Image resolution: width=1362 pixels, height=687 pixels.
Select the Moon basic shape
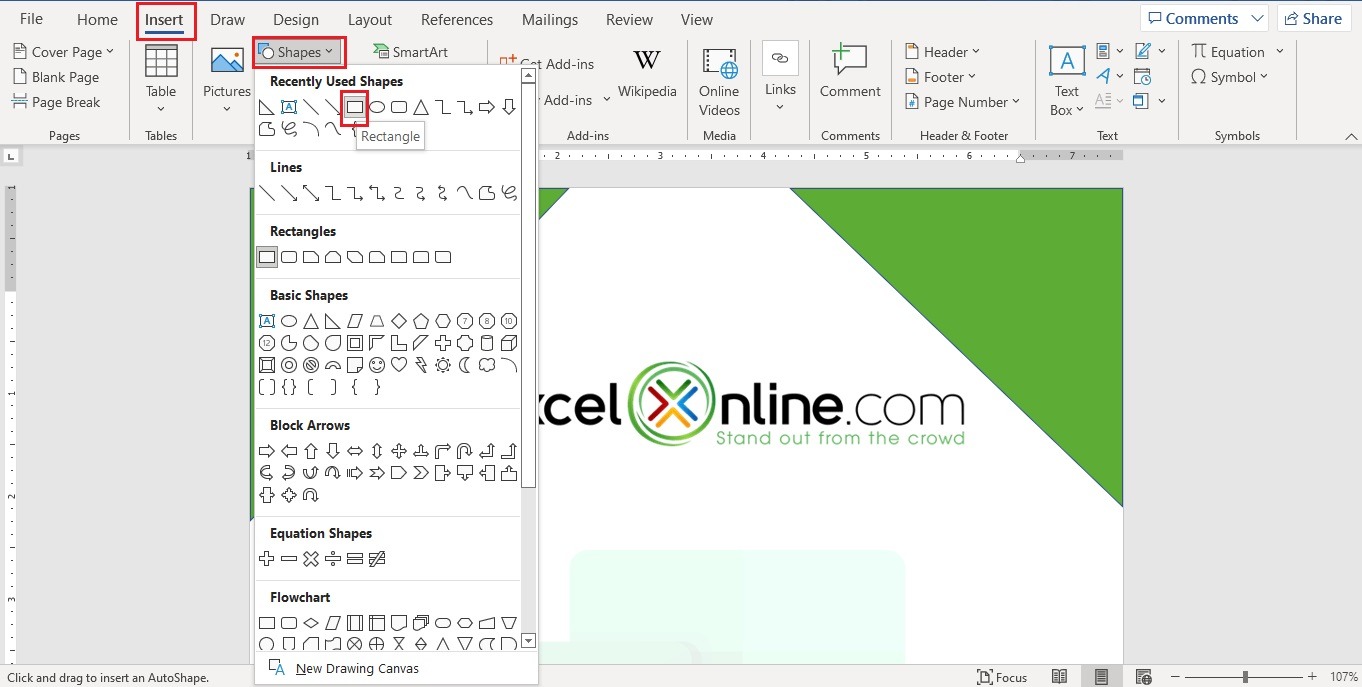pos(465,365)
